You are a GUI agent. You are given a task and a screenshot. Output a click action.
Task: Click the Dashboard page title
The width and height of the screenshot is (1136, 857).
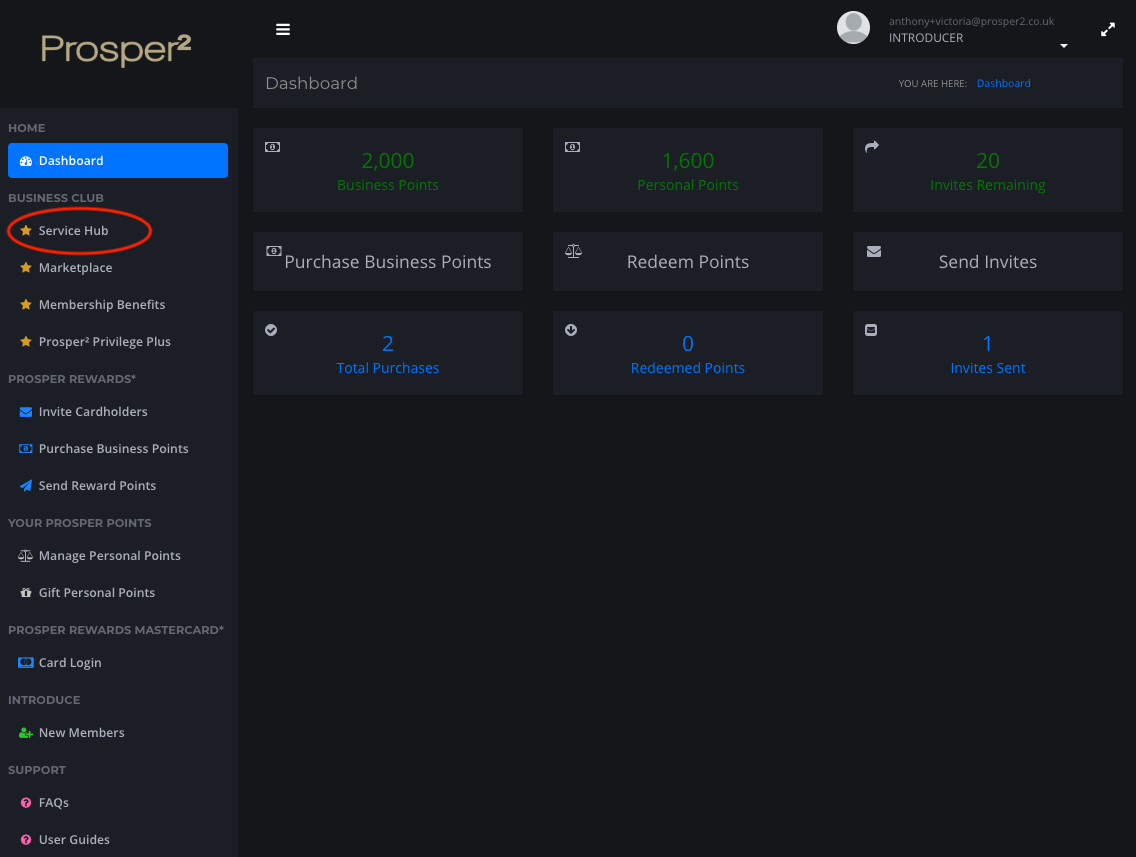click(x=312, y=83)
